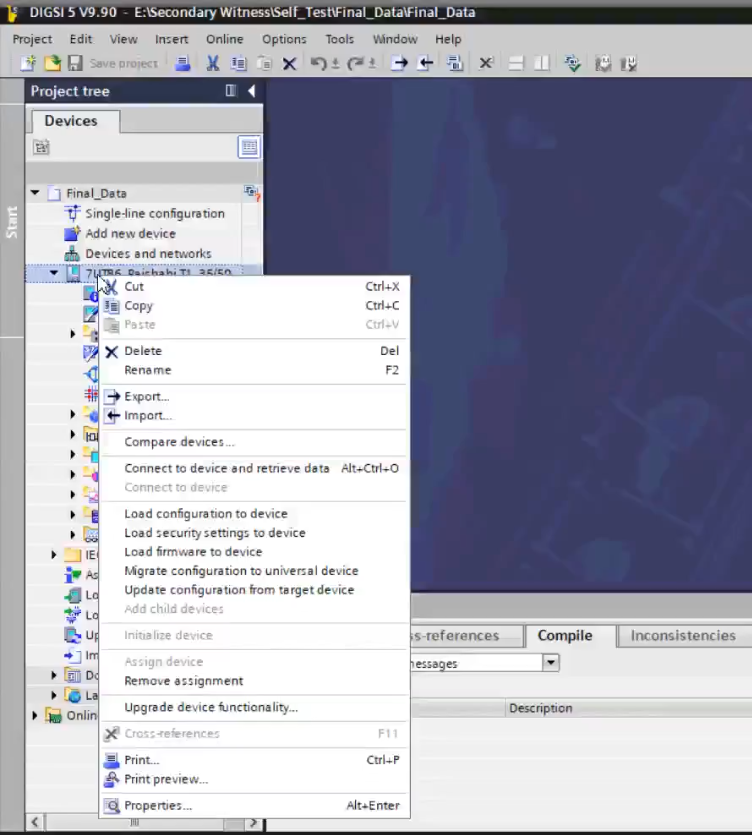The width and height of the screenshot is (752, 835).
Task: Click the Print icon in the toolbar
Action: 183,63
